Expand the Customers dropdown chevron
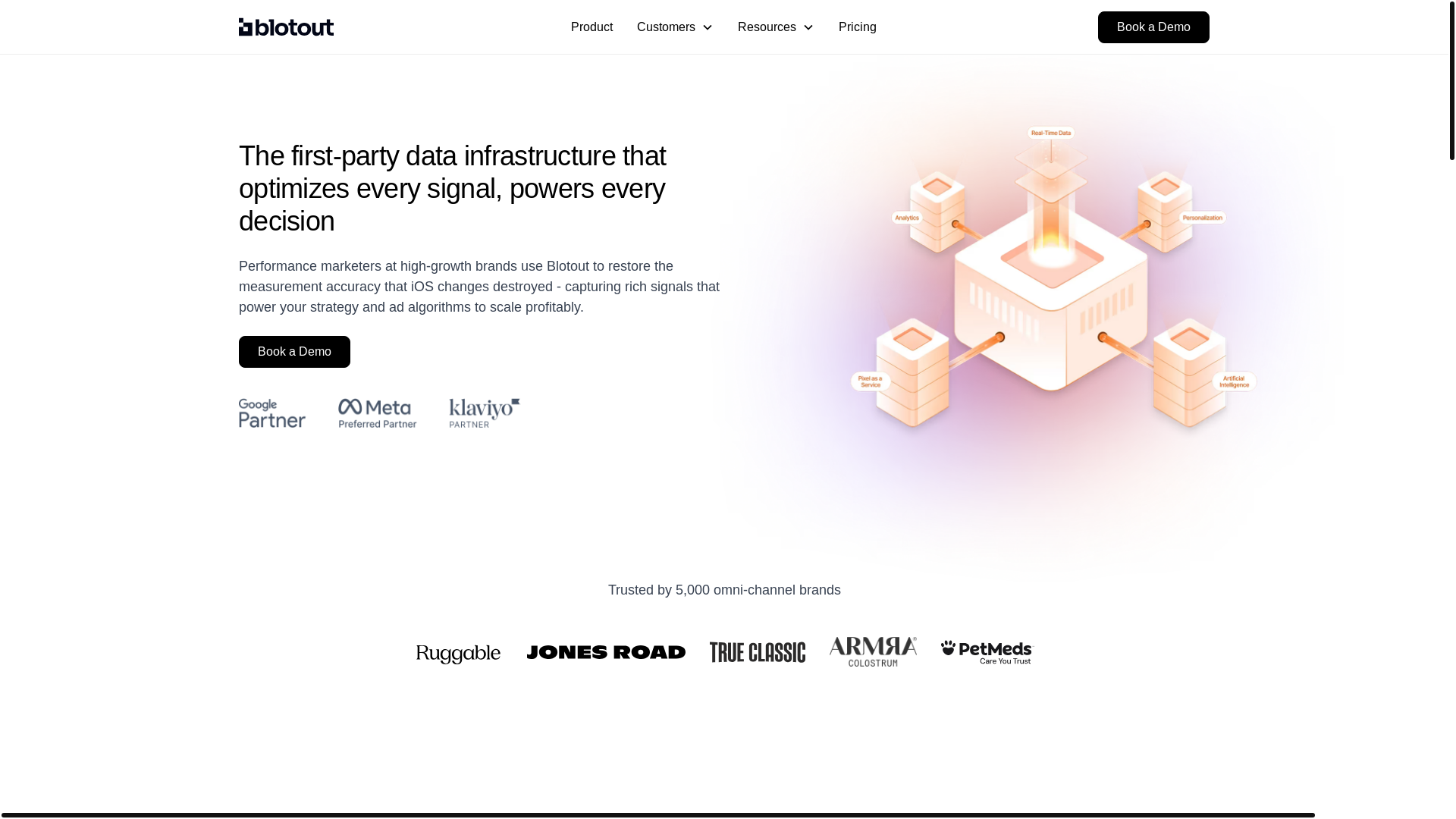 coord(708,28)
